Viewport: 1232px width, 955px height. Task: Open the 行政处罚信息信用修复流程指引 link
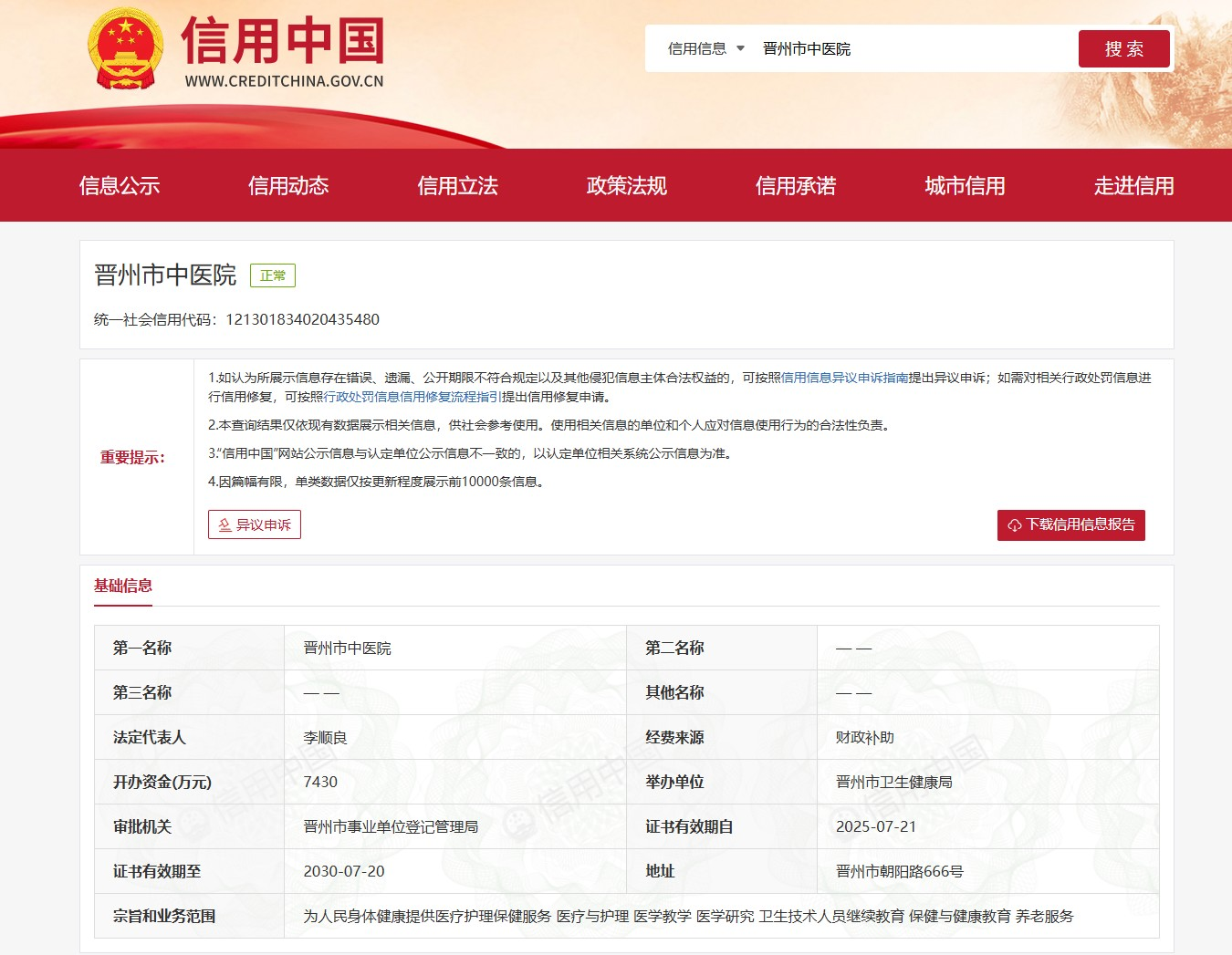[412, 397]
